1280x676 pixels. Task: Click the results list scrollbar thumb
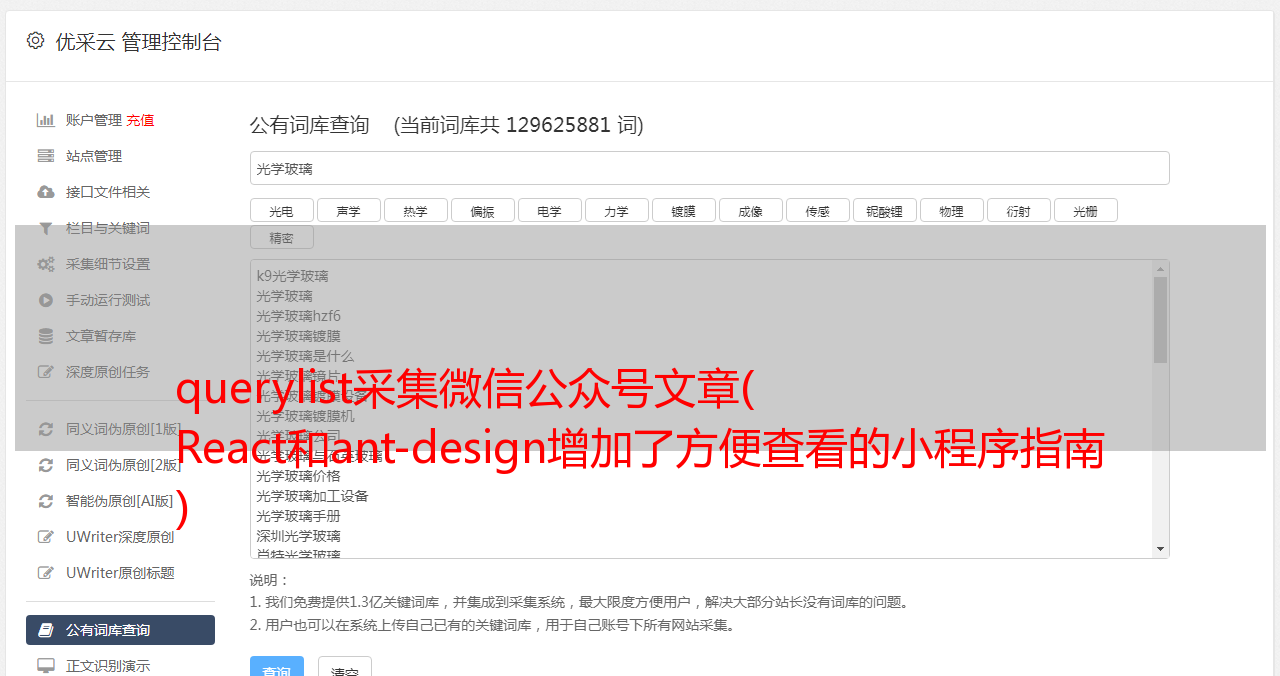click(x=1160, y=320)
